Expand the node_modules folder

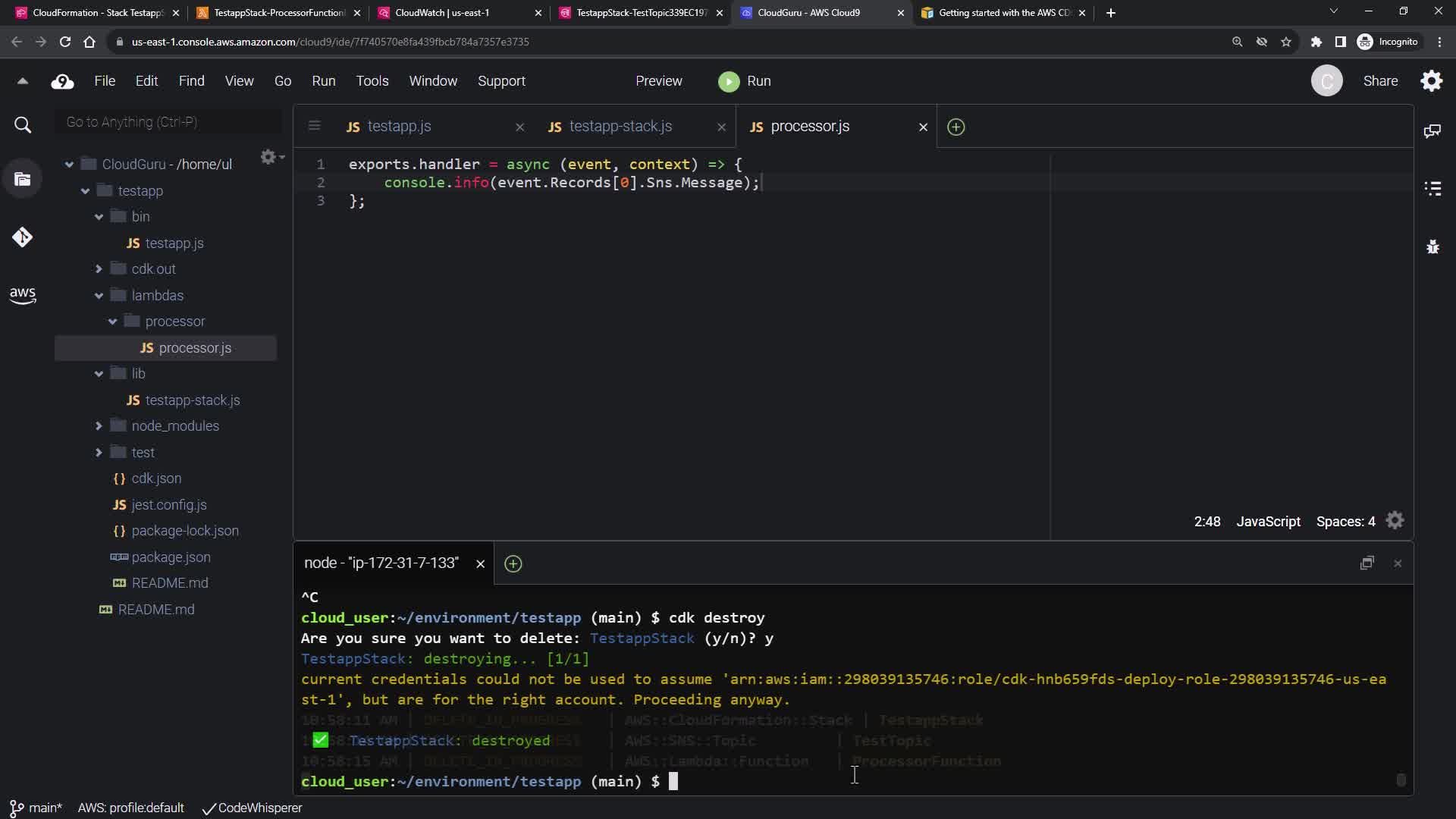(x=99, y=426)
